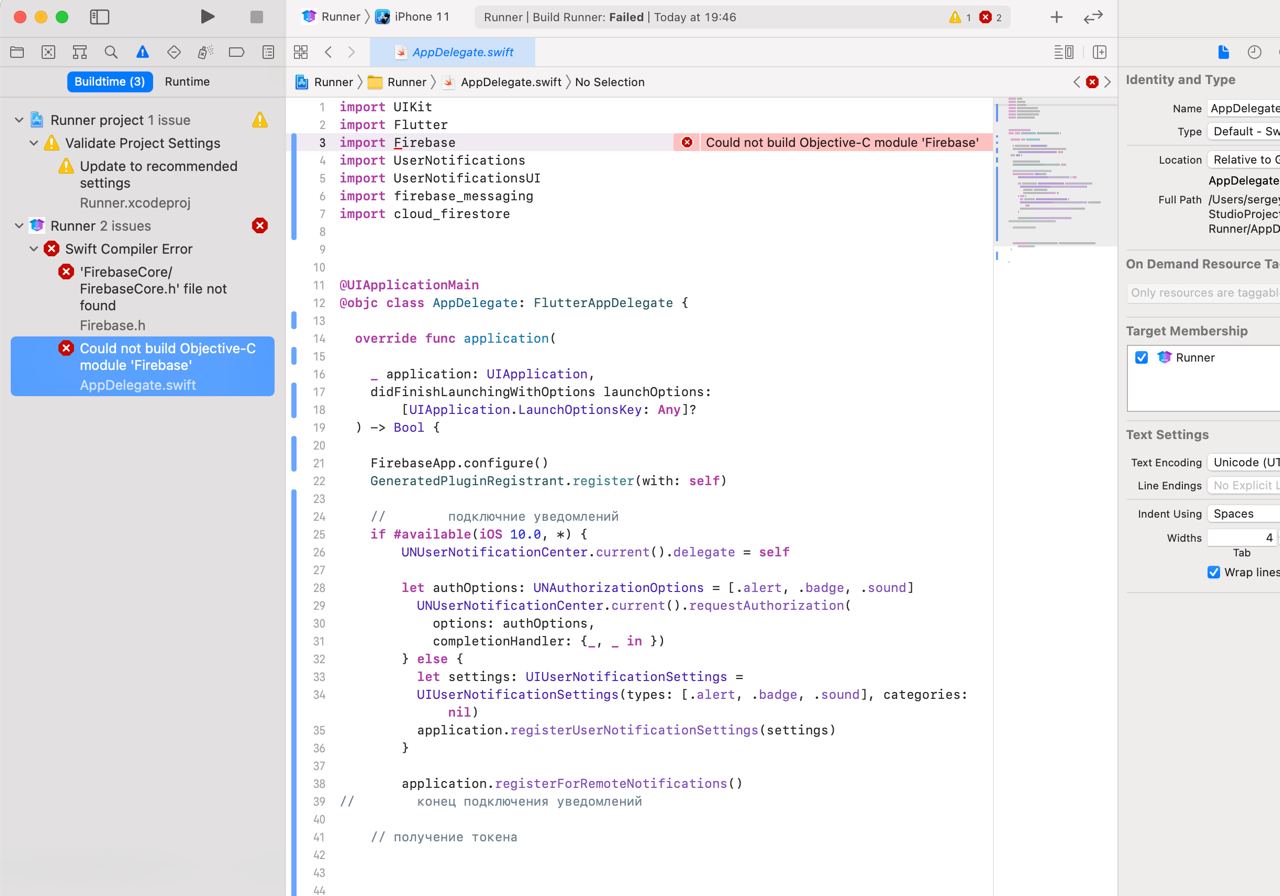Open the Location dropdown
The width and height of the screenshot is (1280, 896).
1243,159
